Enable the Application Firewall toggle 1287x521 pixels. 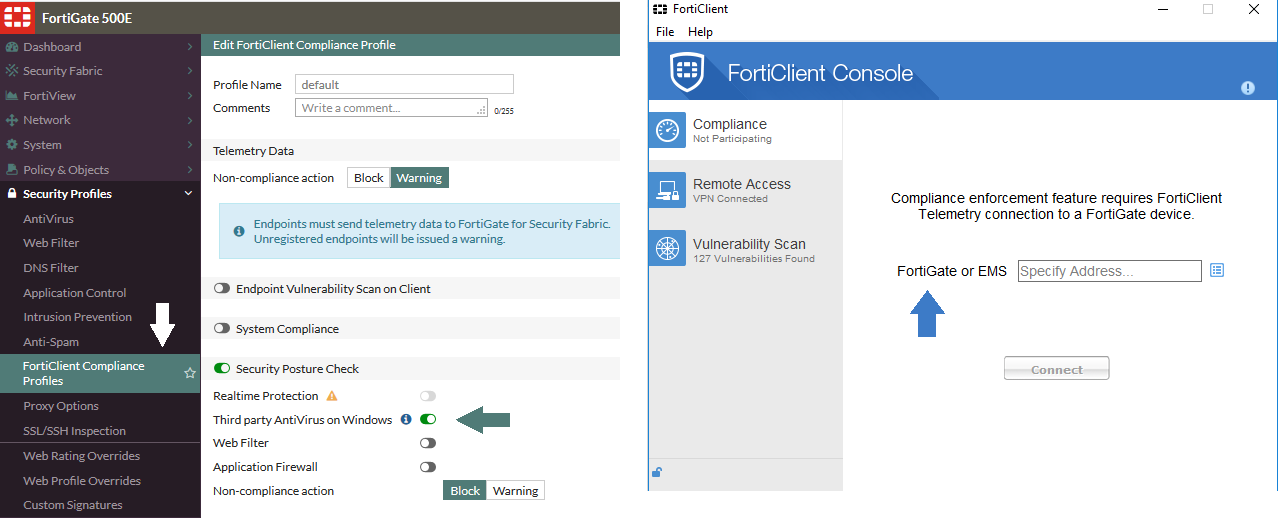[x=428, y=467]
